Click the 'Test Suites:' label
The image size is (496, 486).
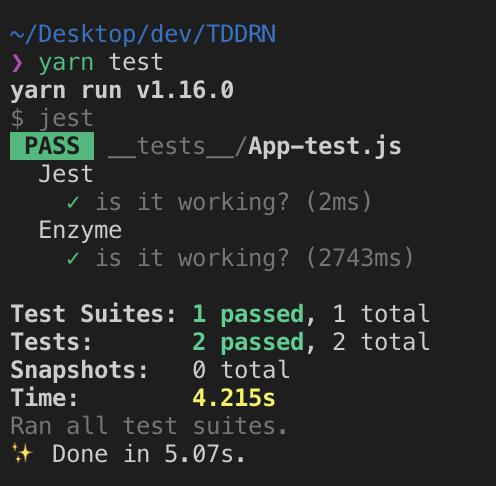point(93,314)
